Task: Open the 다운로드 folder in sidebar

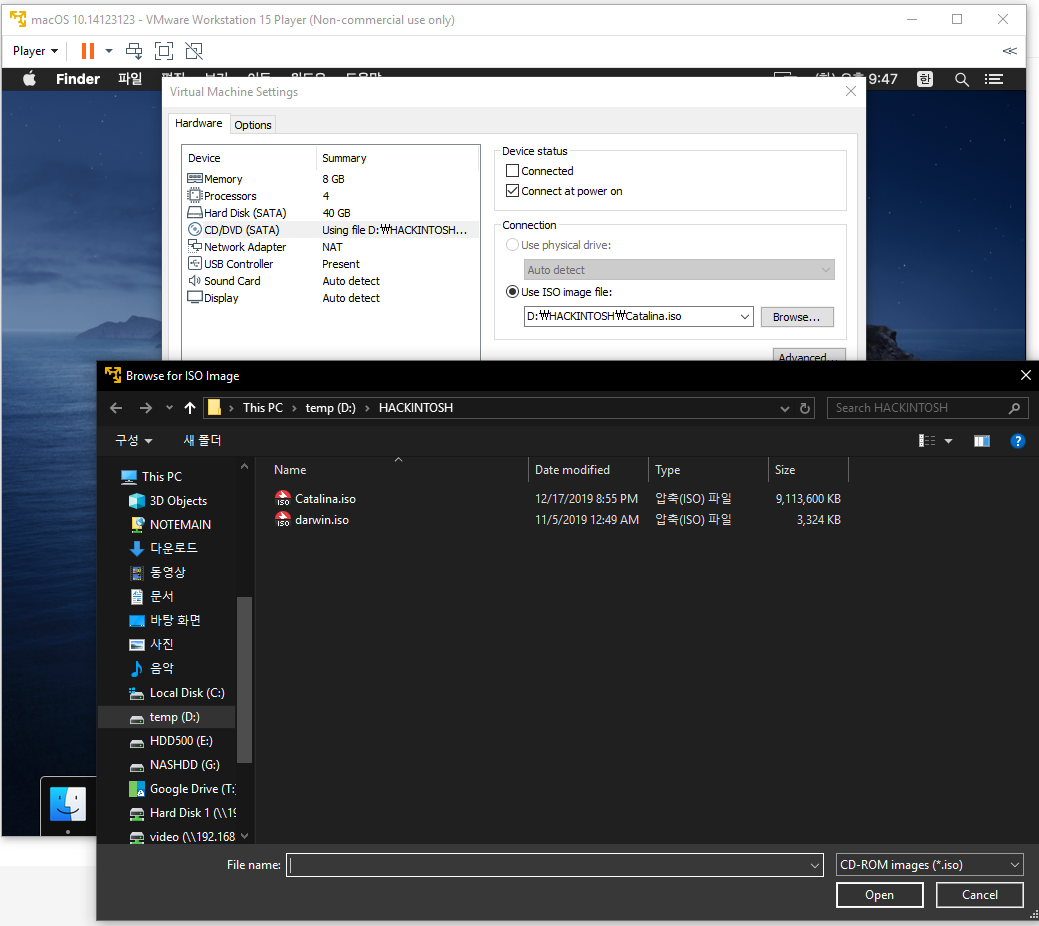Action: [164, 549]
